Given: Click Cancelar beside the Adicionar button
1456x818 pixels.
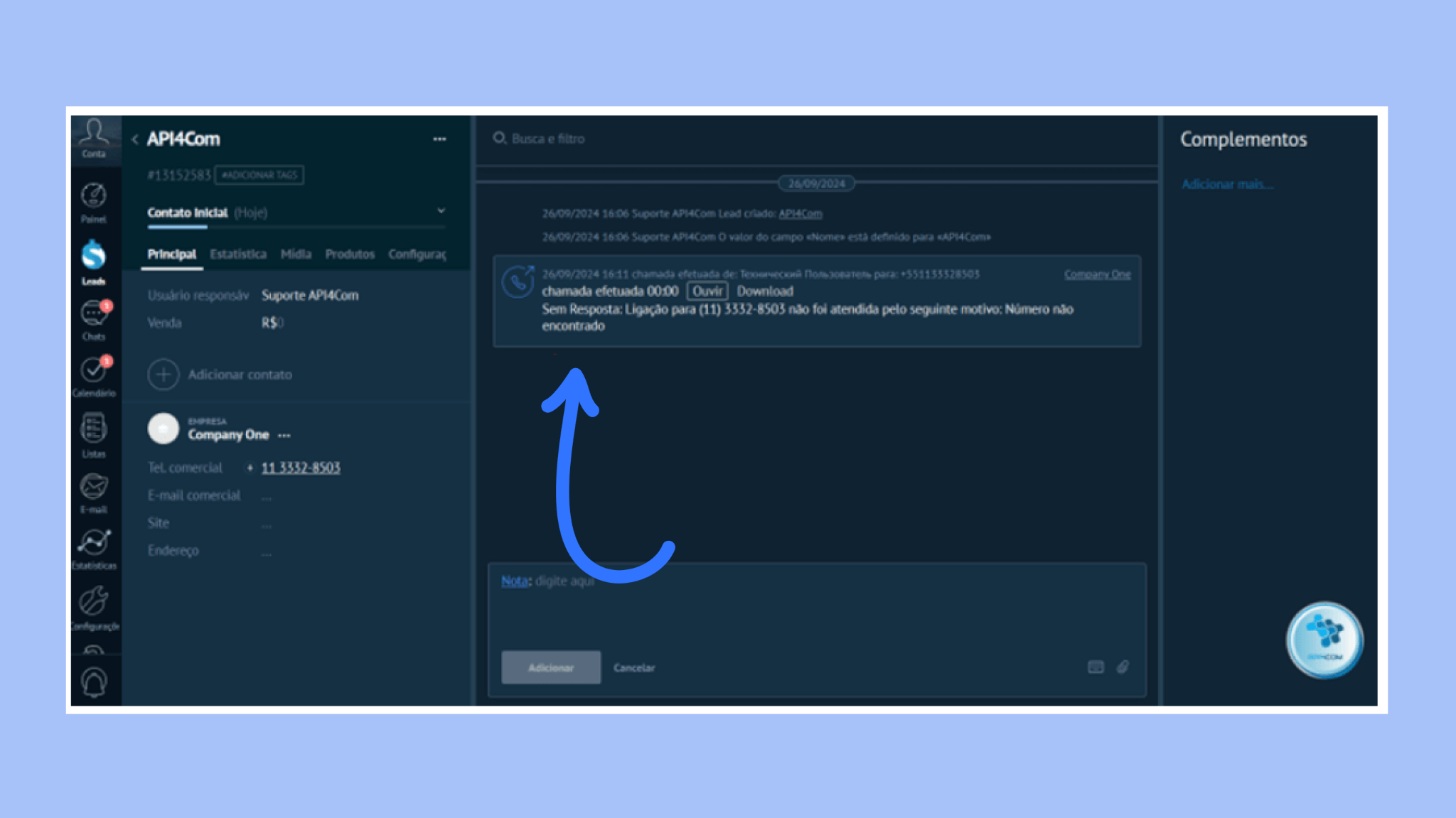Looking at the screenshot, I should (634, 668).
